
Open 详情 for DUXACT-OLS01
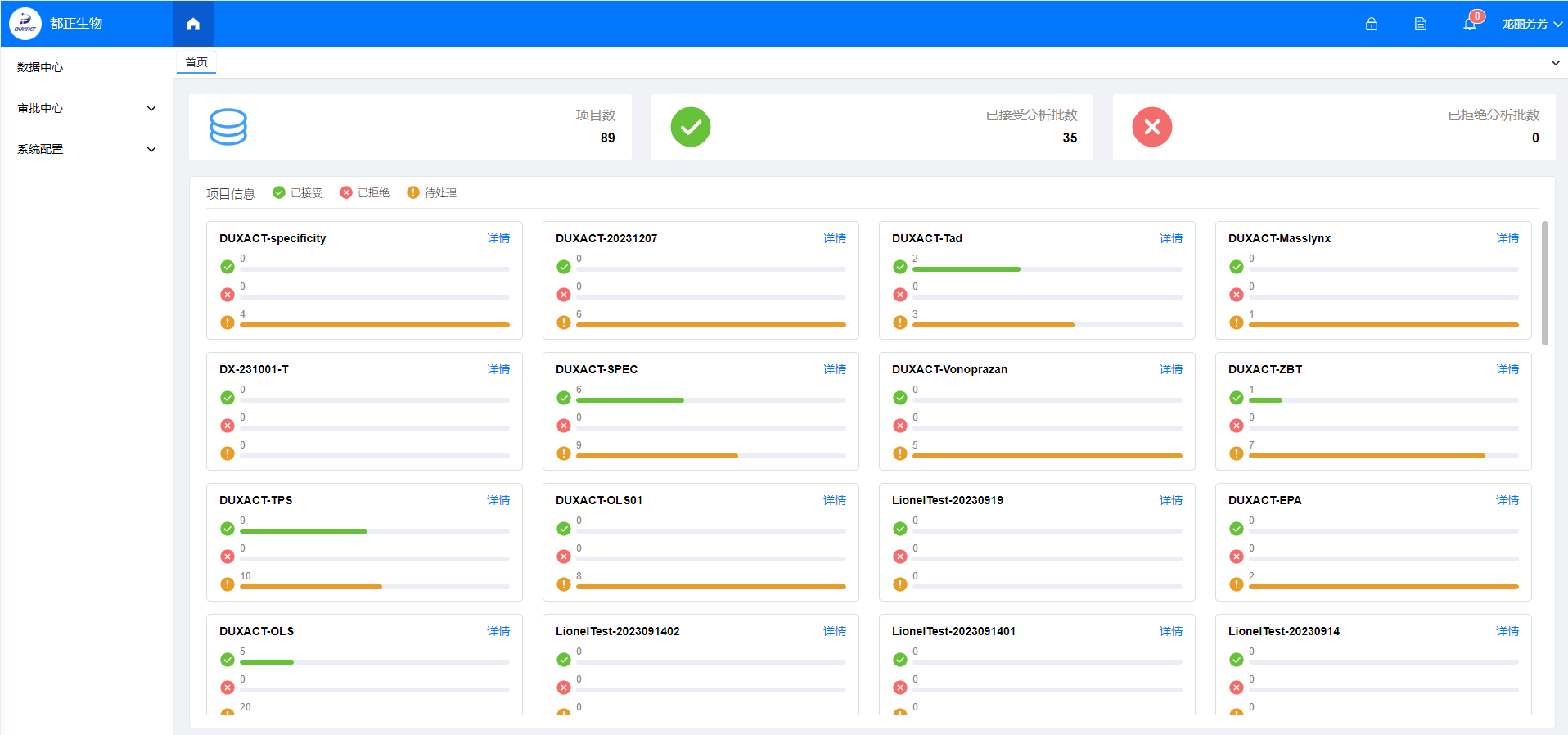[x=835, y=500]
